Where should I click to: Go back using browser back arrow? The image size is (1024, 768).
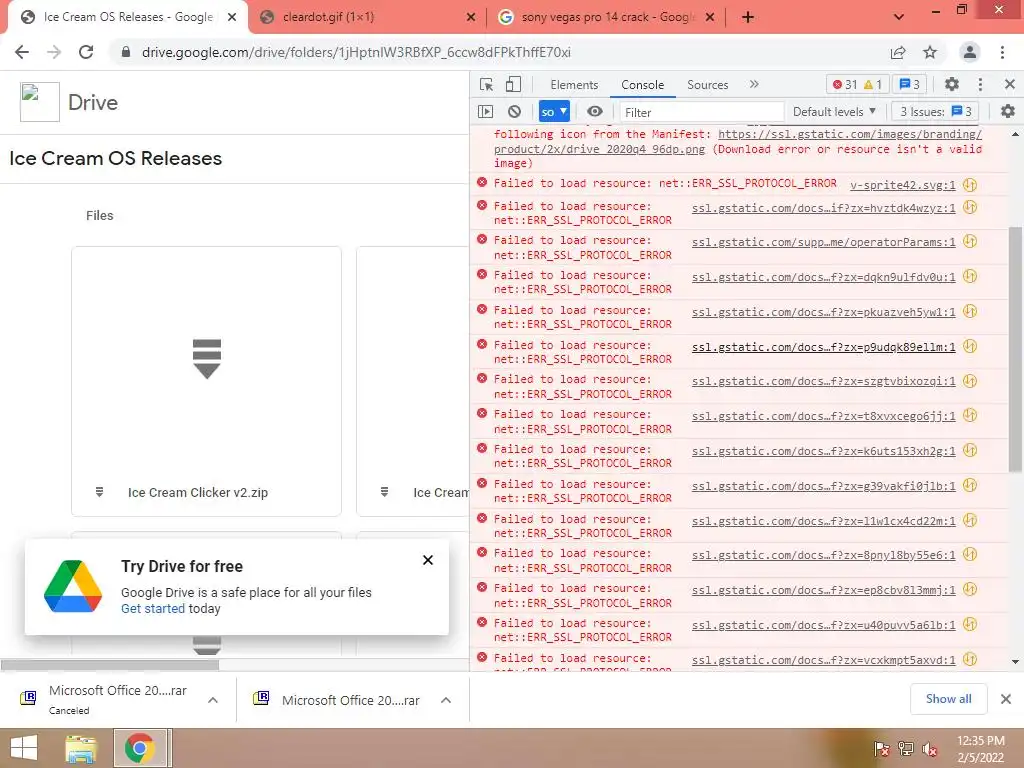(x=22, y=52)
